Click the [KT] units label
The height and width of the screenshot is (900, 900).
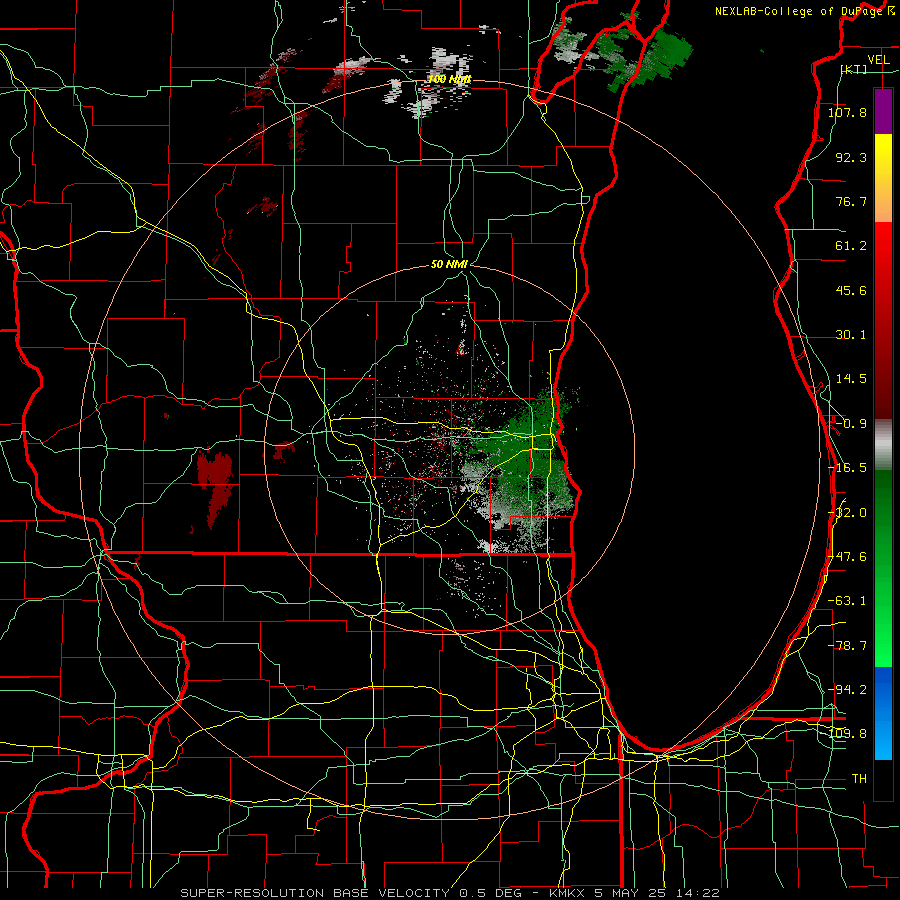click(x=853, y=69)
